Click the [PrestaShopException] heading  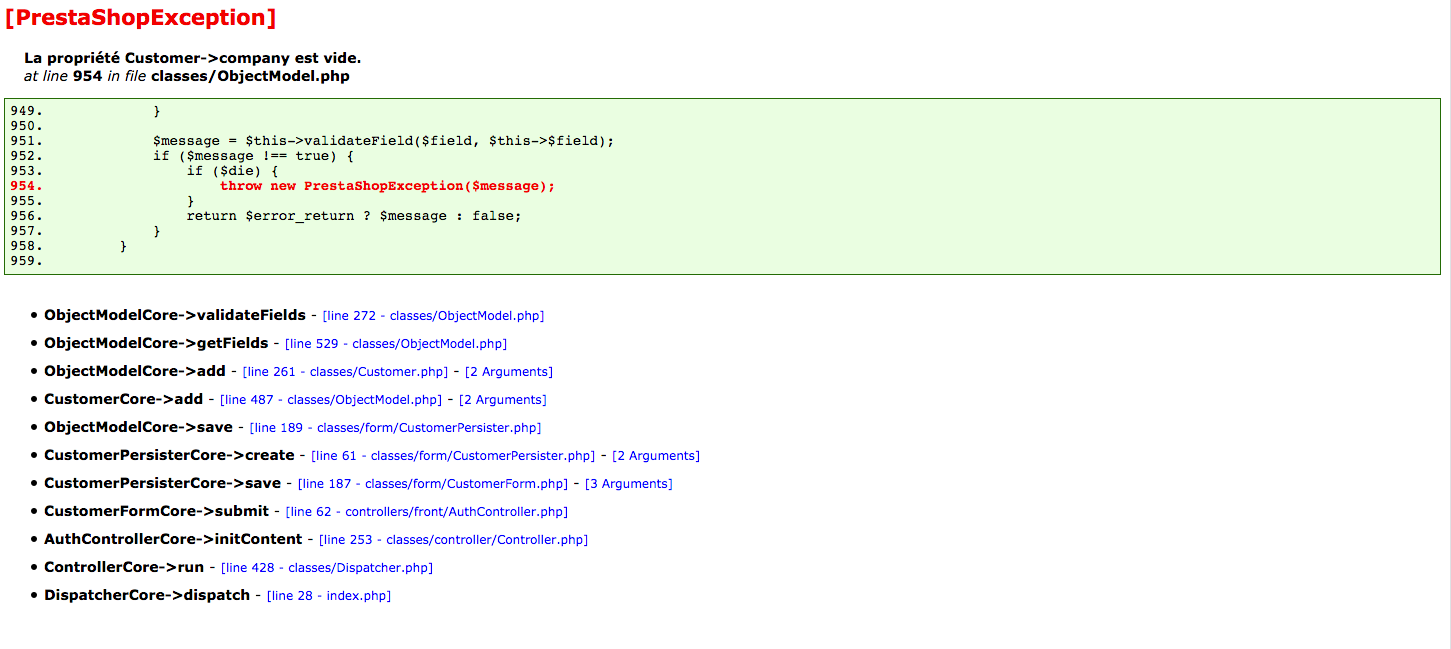click(140, 17)
